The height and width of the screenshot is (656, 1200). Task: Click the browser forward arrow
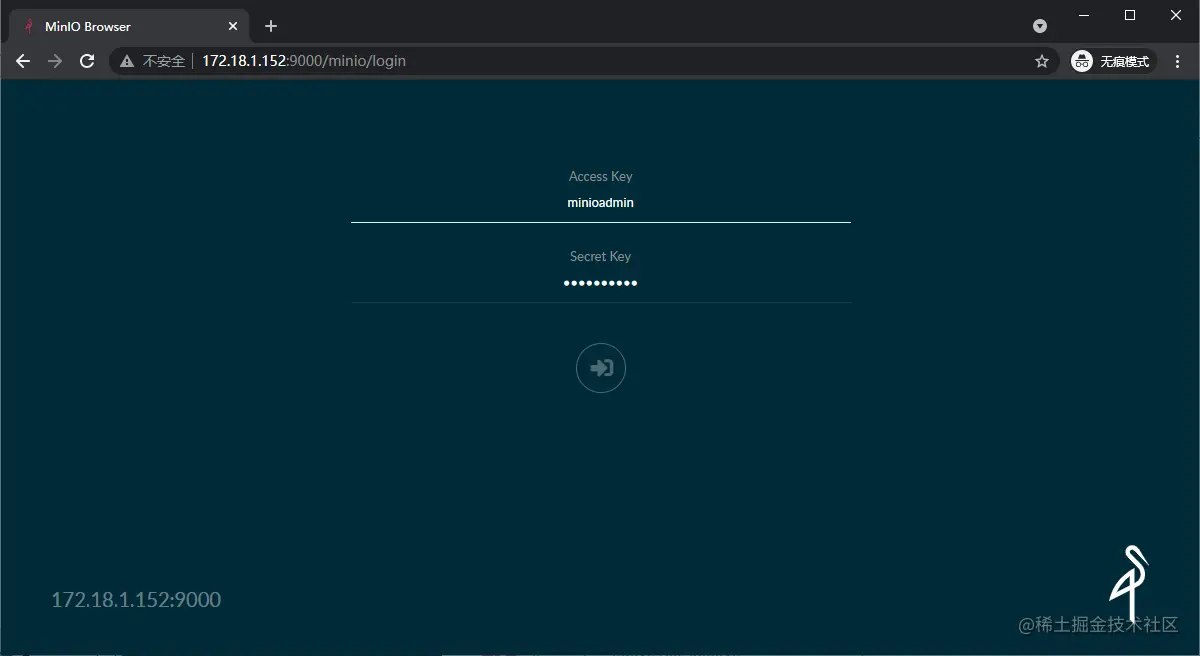point(55,61)
